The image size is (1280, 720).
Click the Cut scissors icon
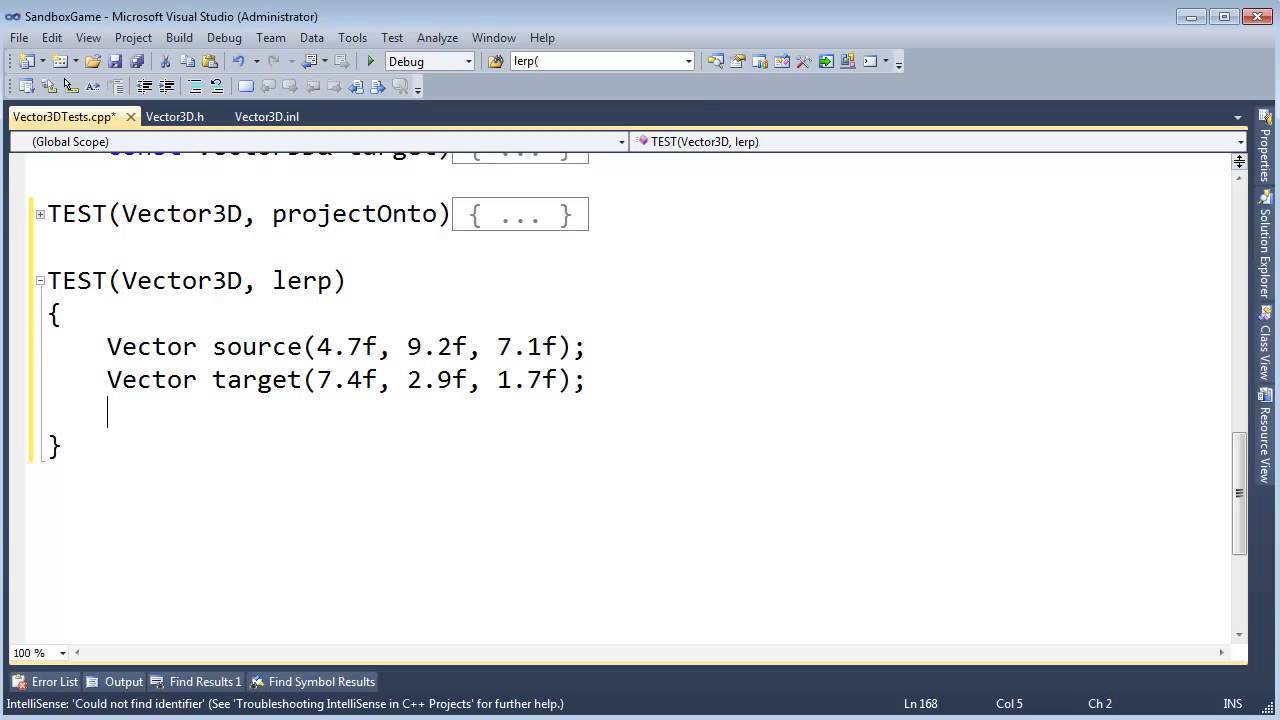166,61
